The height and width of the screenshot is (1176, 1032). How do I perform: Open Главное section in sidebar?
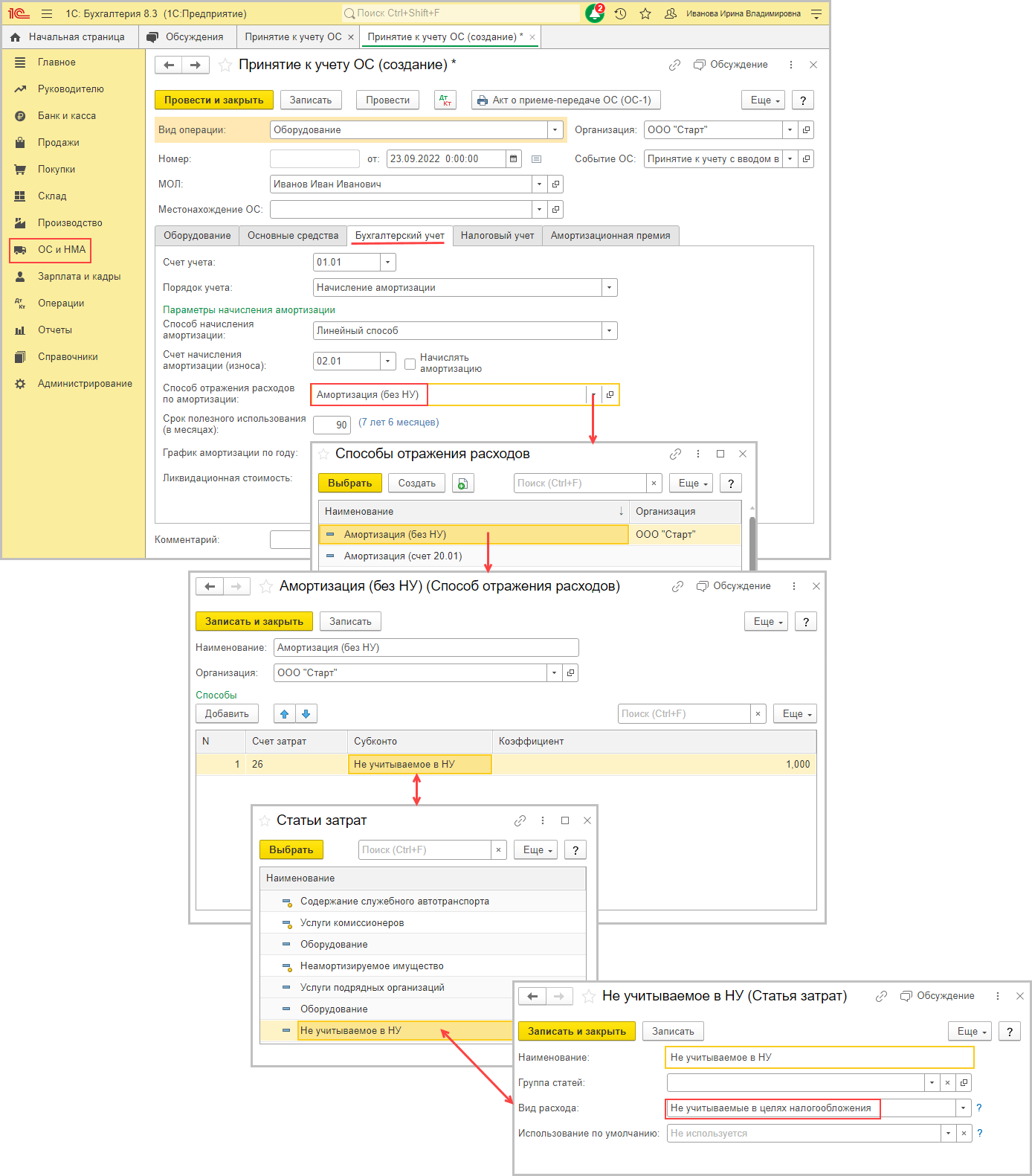[x=57, y=62]
